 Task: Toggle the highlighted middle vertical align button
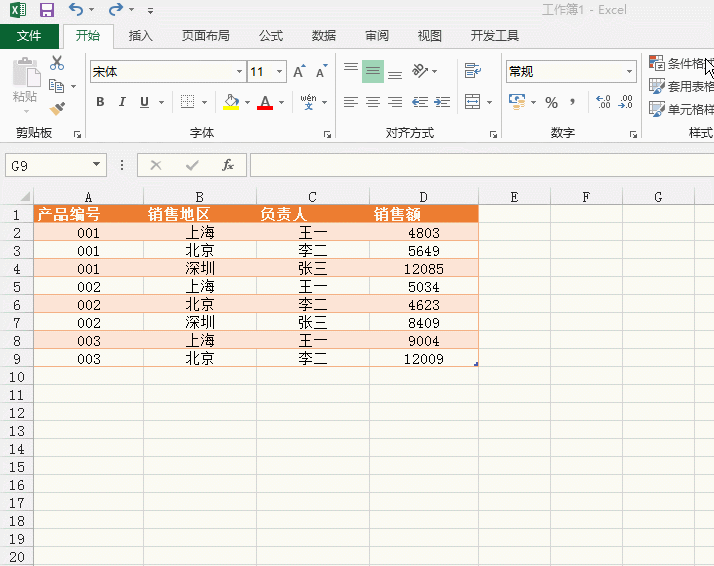pos(372,71)
